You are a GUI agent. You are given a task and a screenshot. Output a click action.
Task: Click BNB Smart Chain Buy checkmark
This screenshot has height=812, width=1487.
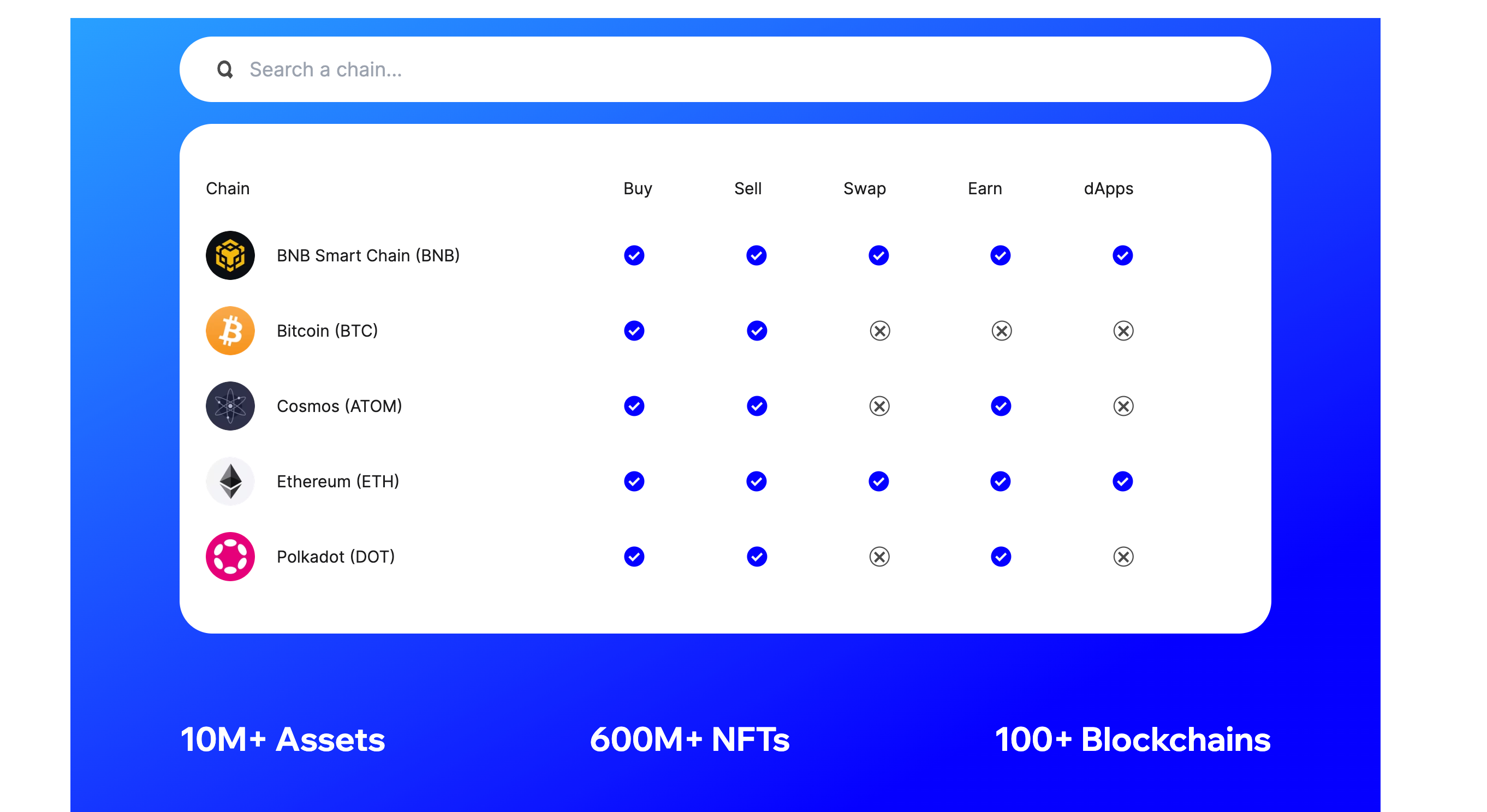[x=634, y=255]
